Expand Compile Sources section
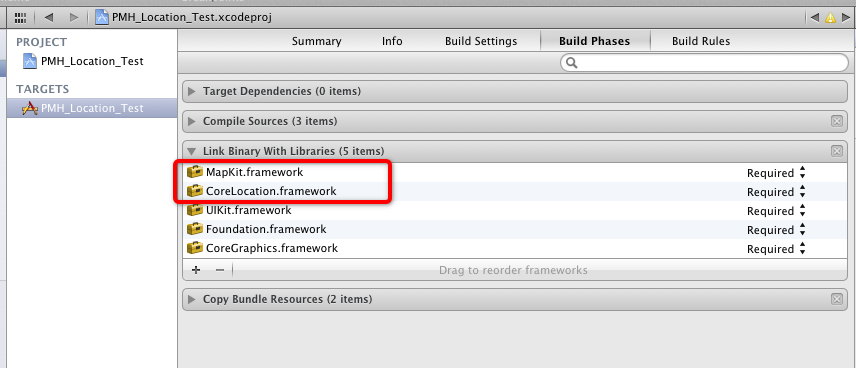Image resolution: width=856 pixels, height=368 pixels. pos(191,121)
